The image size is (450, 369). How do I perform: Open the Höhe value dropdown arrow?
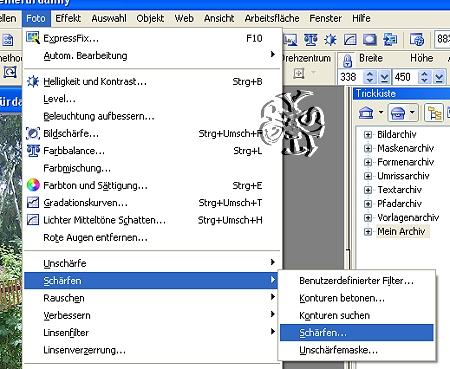point(439,77)
